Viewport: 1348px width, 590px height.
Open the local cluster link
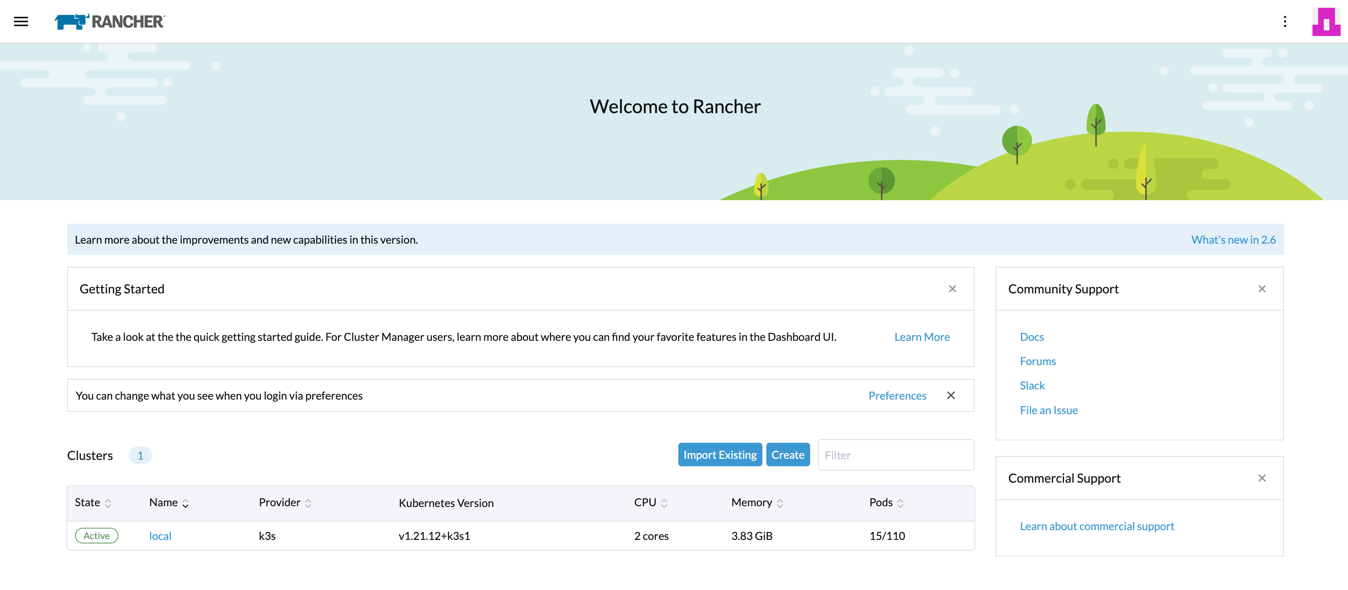160,536
